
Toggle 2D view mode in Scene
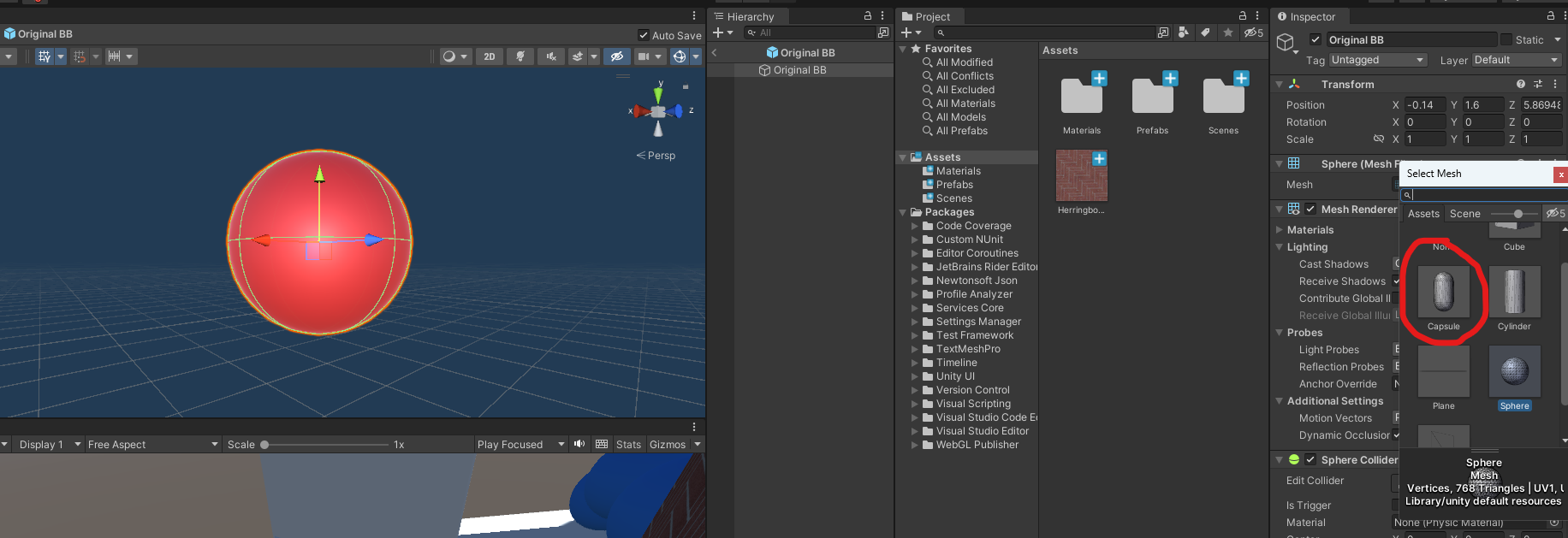(490, 56)
